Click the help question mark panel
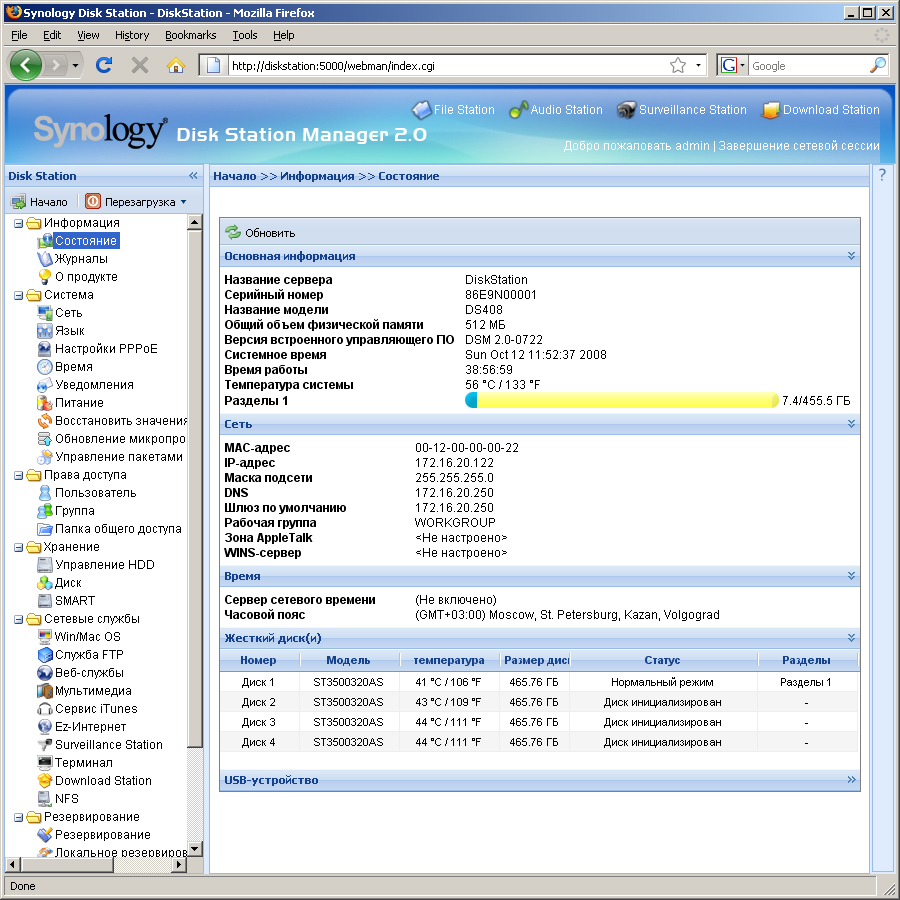This screenshot has width=900, height=900. (882, 176)
